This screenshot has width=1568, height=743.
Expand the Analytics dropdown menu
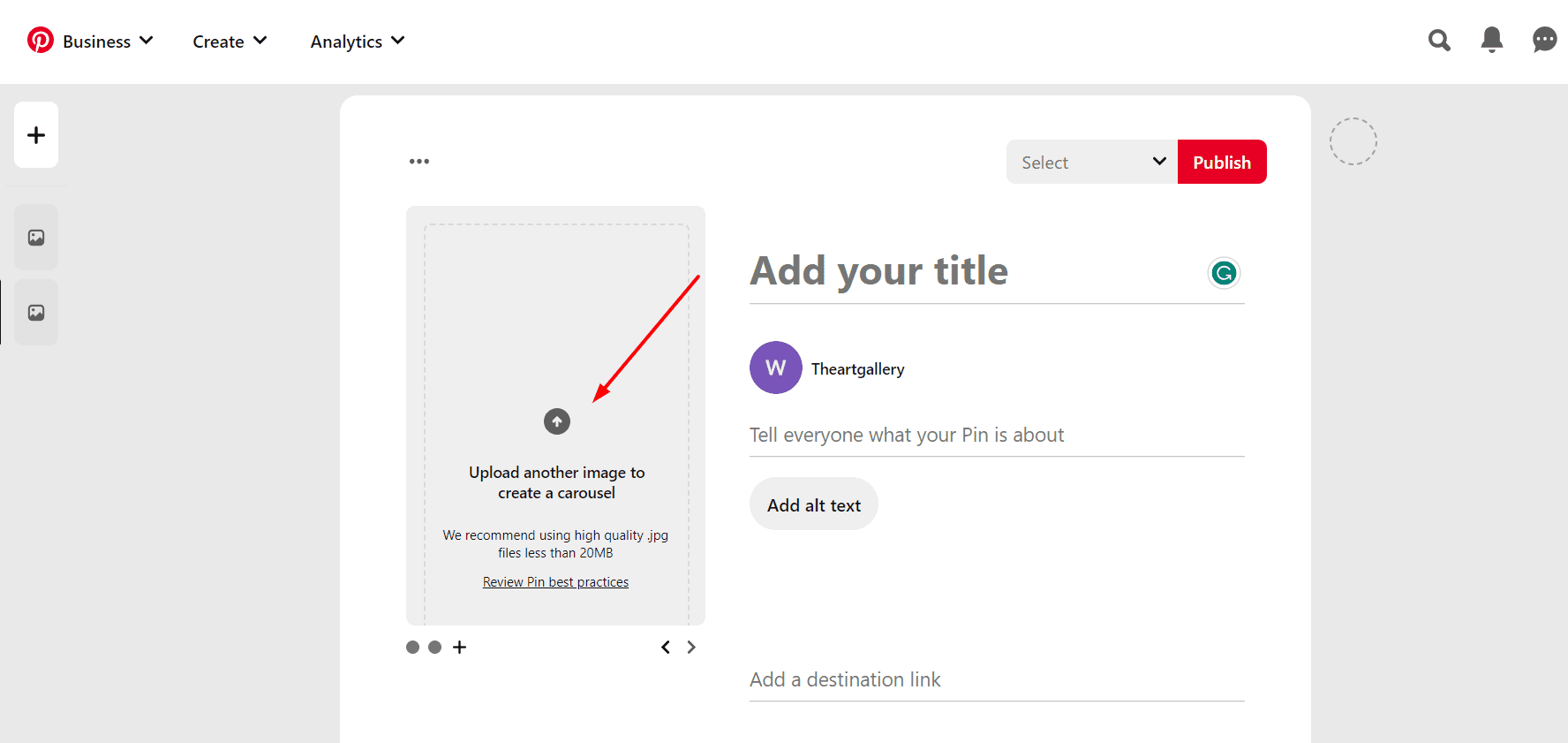pyautogui.click(x=357, y=42)
